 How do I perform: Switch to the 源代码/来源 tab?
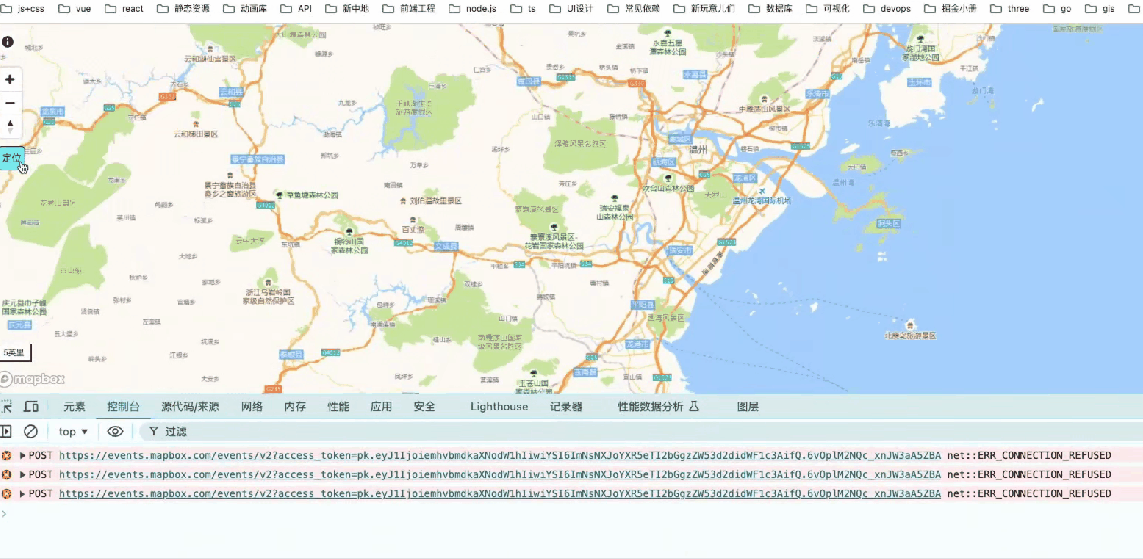[x=190, y=407]
